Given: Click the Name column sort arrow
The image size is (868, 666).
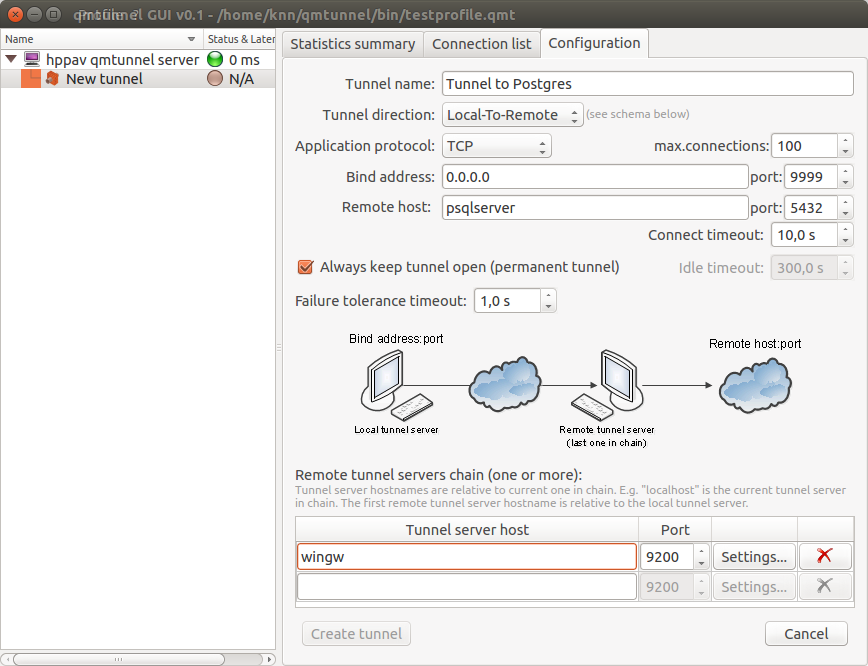Looking at the screenshot, I should pyautogui.click(x=192, y=39).
